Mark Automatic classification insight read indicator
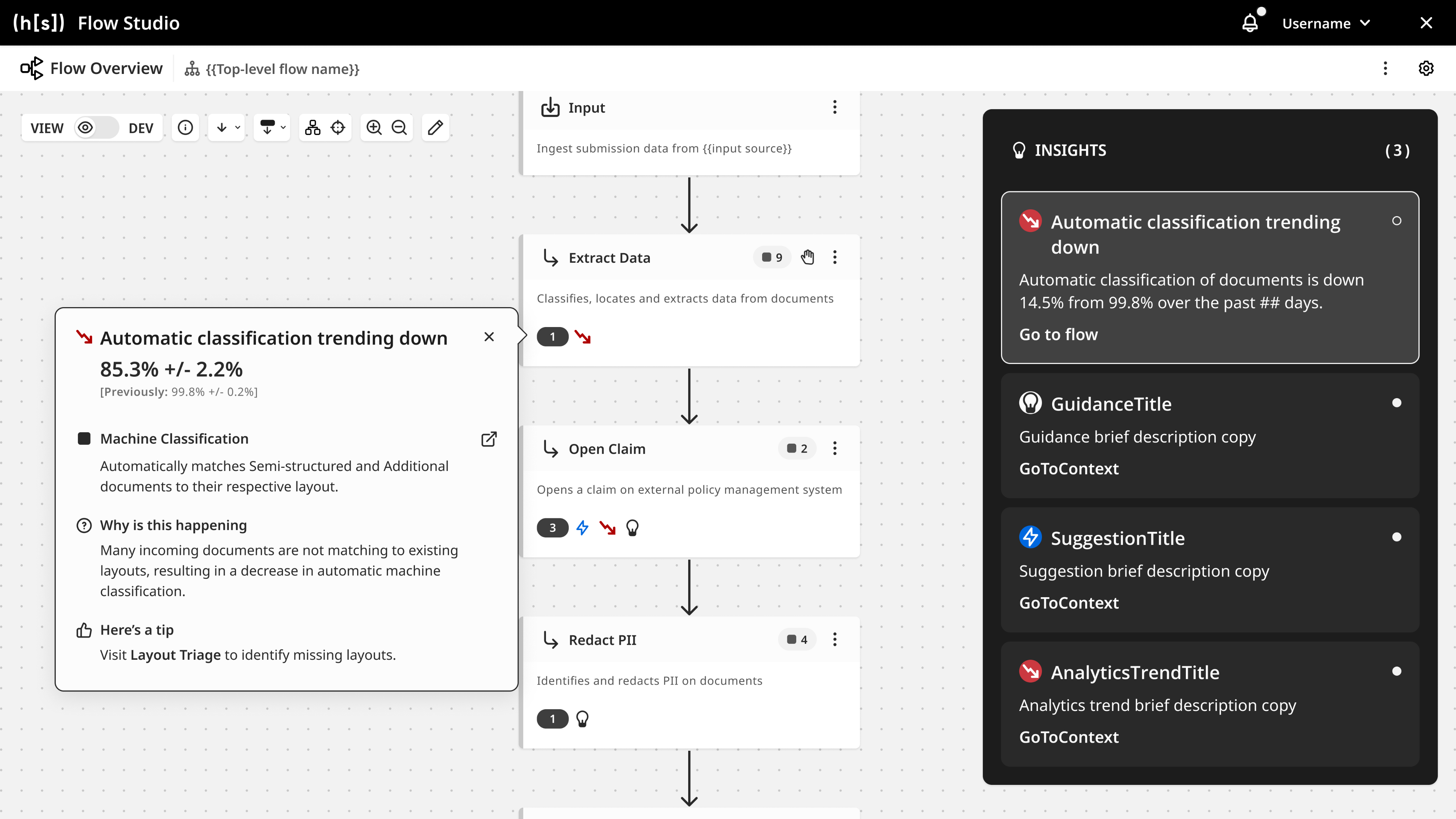 click(x=1397, y=221)
